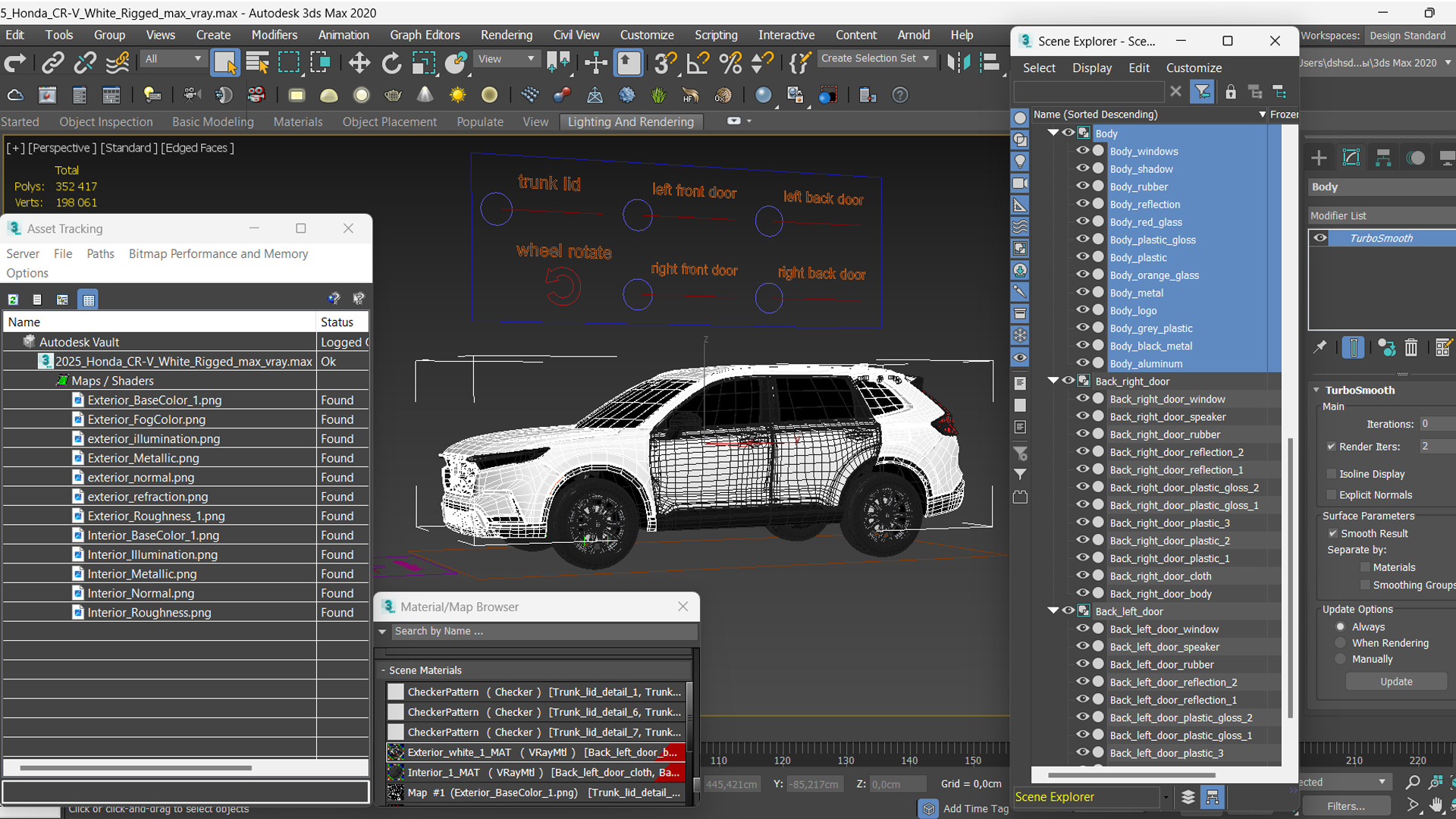Open the All selection filter dropdown
The width and height of the screenshot is (1456, 819).
pyautogui.click(x=173, y=59)
